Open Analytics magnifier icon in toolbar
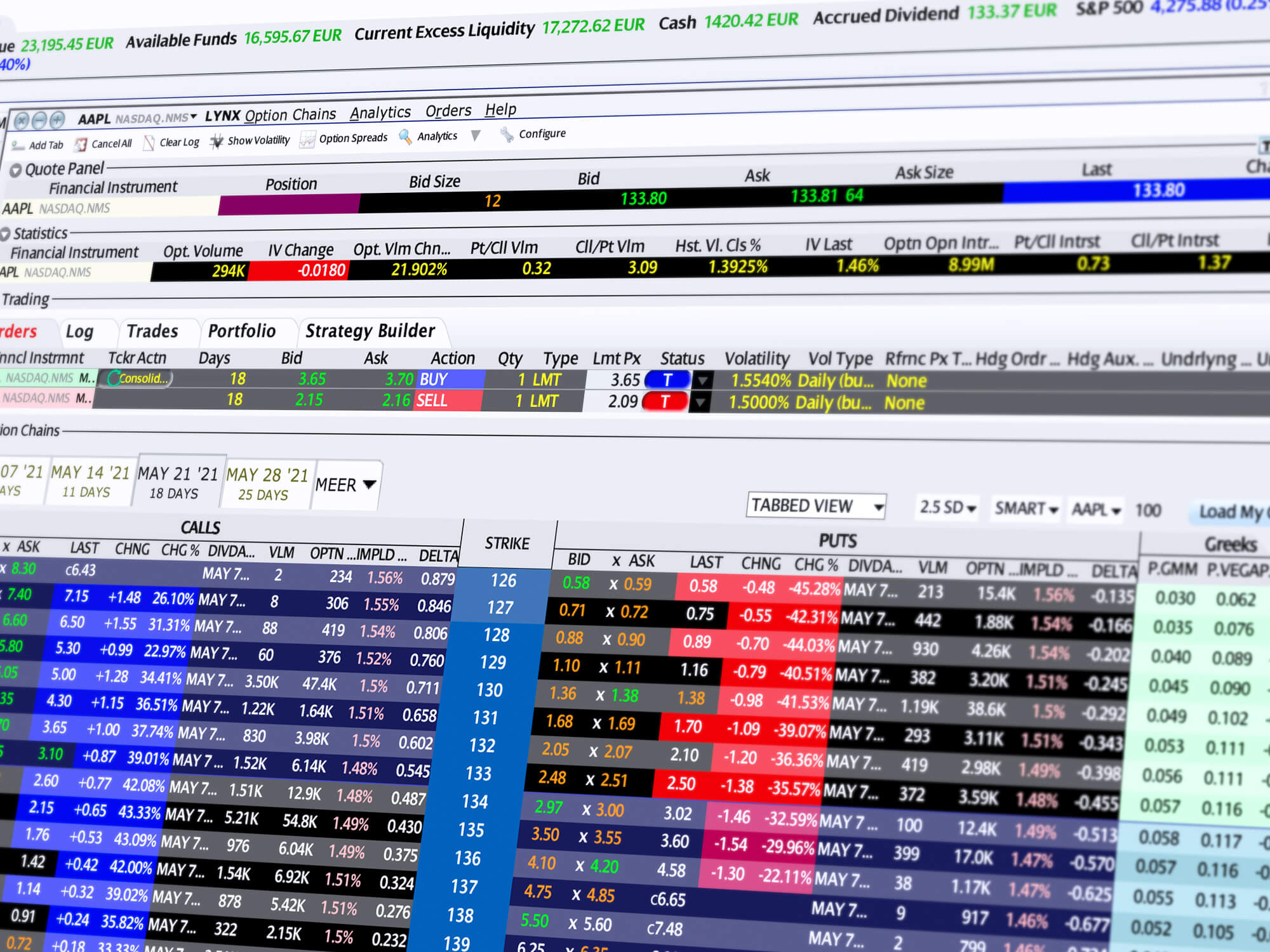This screenshot has width=1270, height=952. point(405,136)
